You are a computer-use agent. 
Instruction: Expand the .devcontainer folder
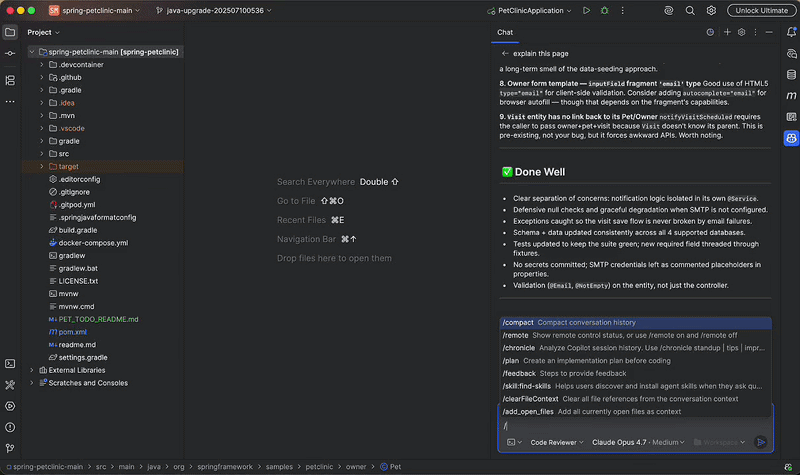point(42,65)
